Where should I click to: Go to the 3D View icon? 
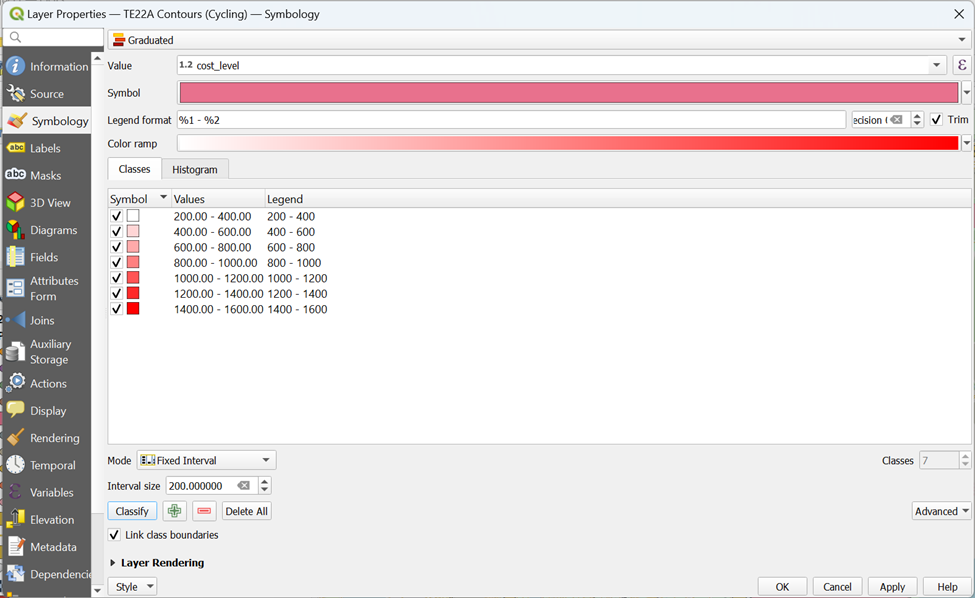click(x=16, y=203)
